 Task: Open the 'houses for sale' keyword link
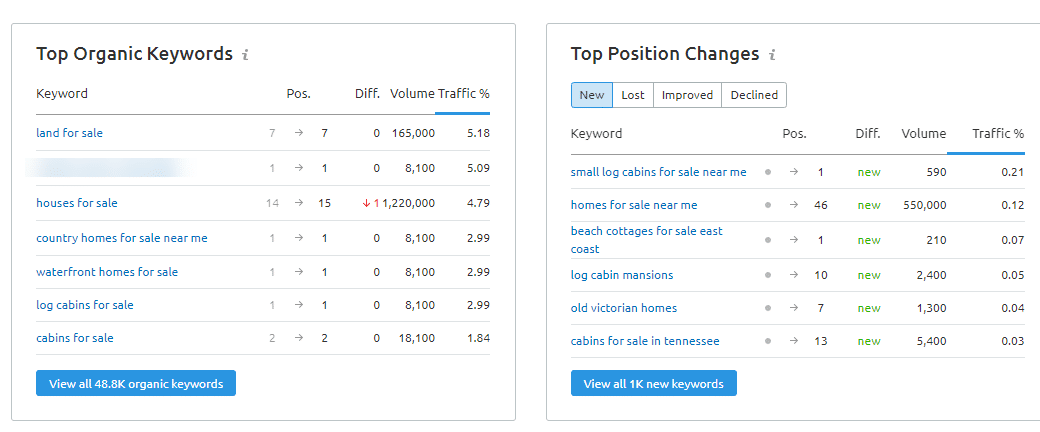point(77,203)
